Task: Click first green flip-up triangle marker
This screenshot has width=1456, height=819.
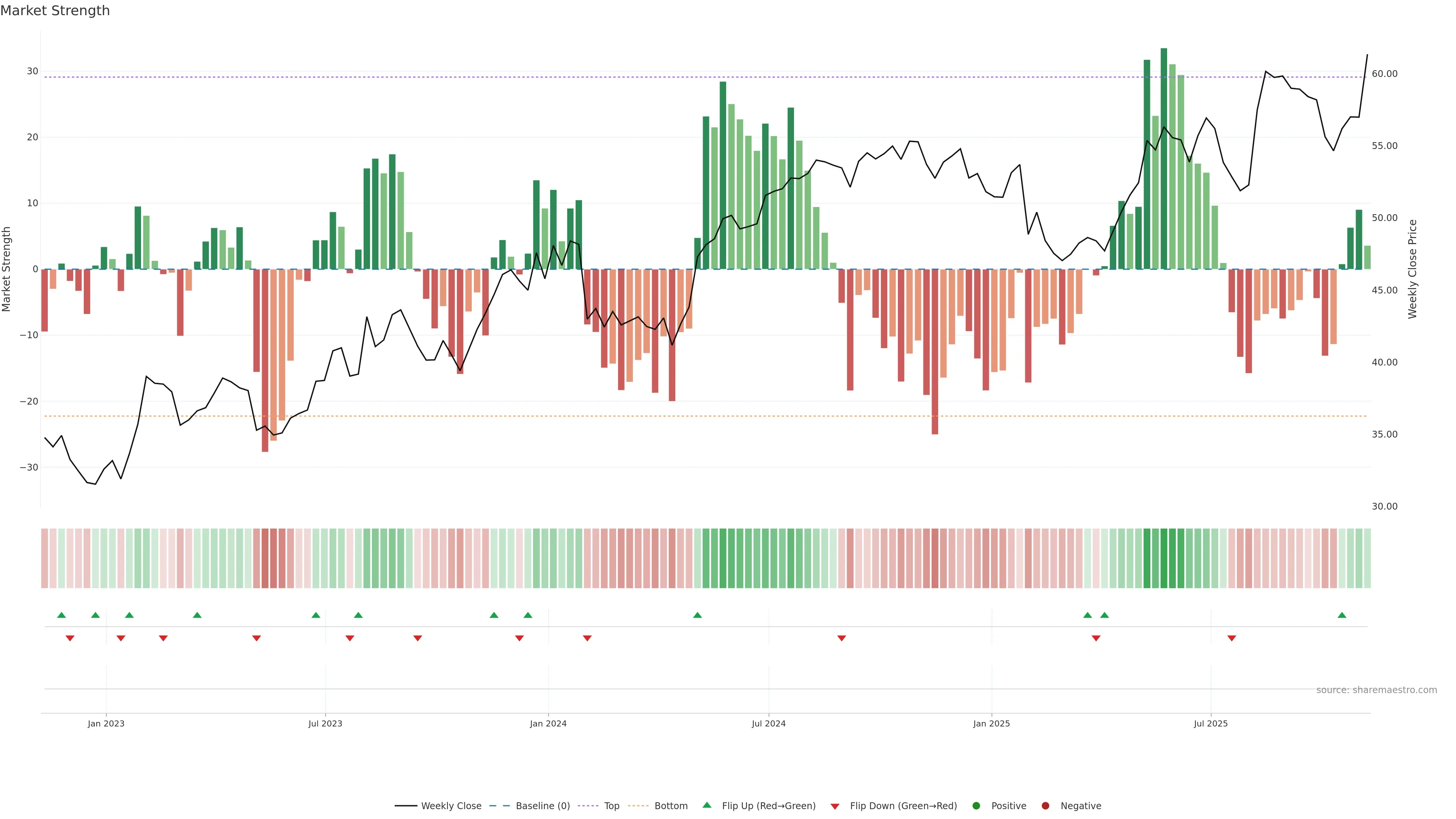Action: (x=61, y=615)
